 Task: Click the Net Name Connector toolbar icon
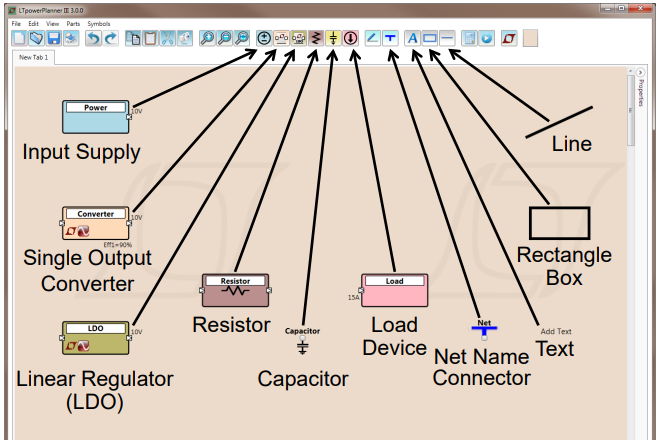pyautogui.click(x=390, y=38)
